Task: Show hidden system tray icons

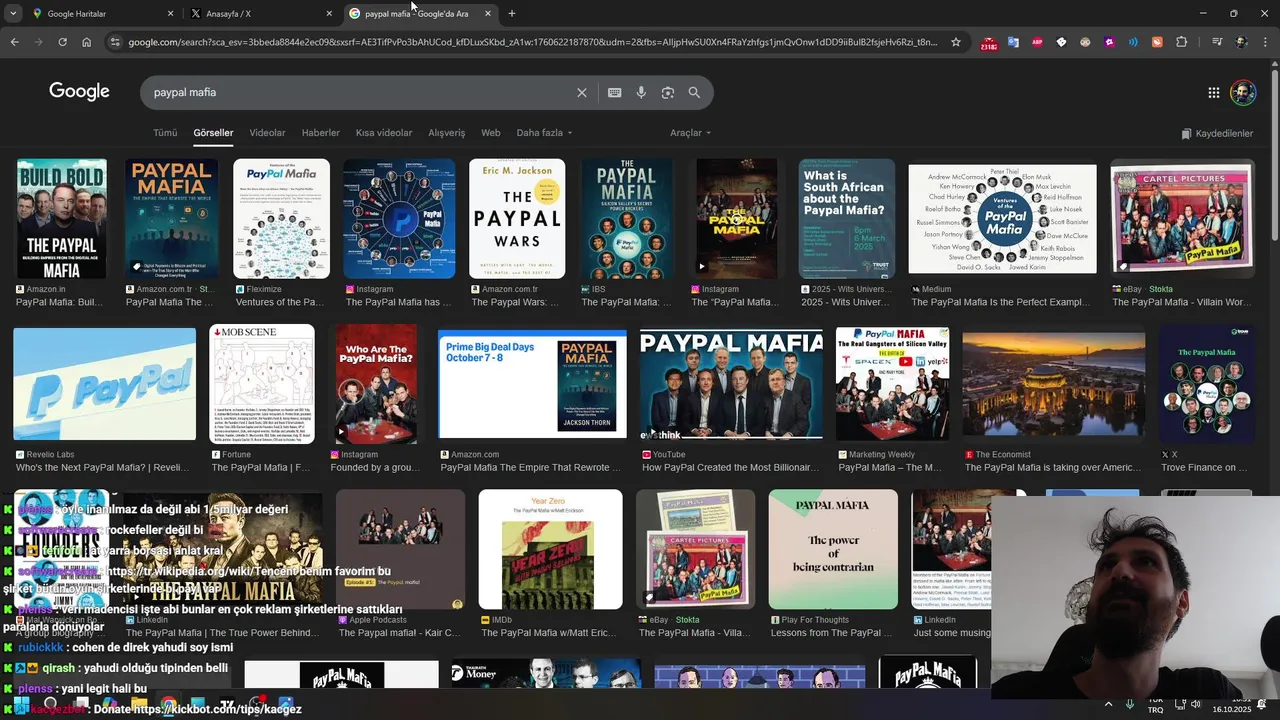Action: point(1108,704)
